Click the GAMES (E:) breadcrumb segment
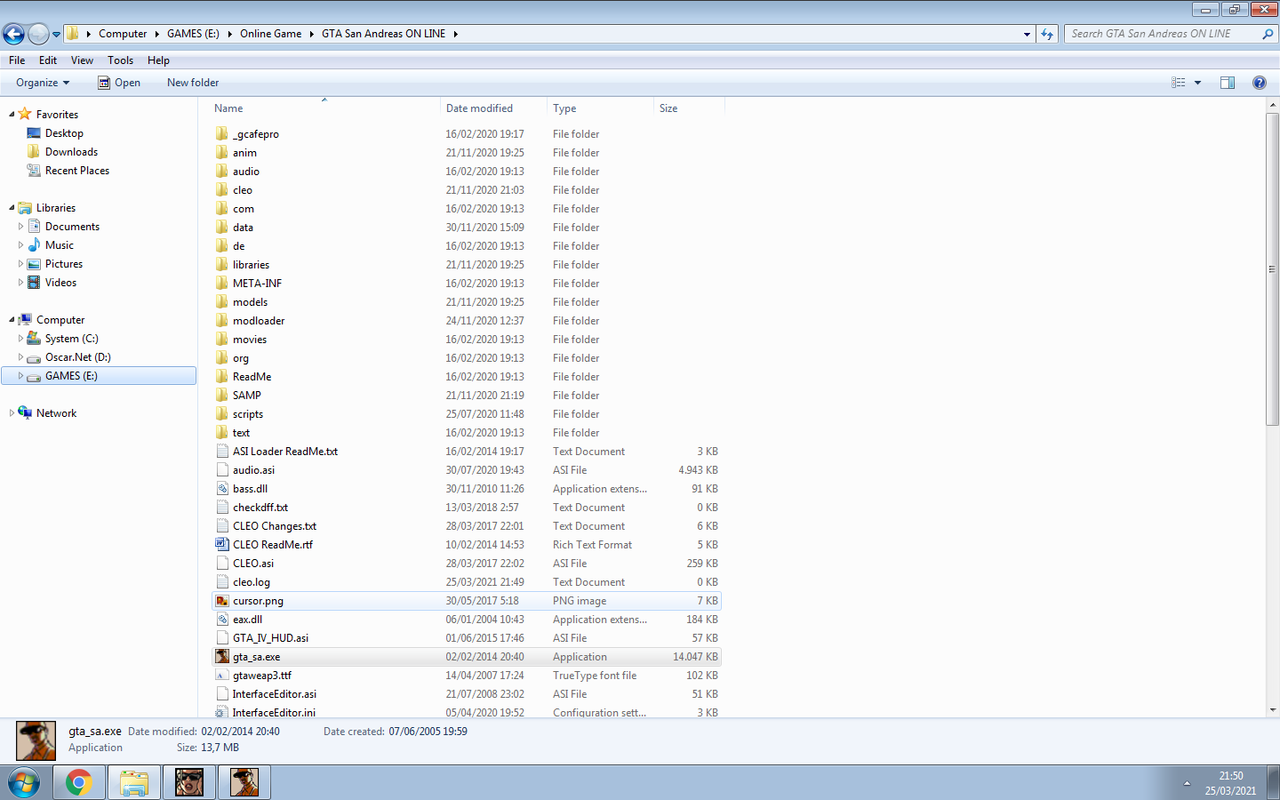The width and height of the screenshot is (1280, 800). point(193,34)
